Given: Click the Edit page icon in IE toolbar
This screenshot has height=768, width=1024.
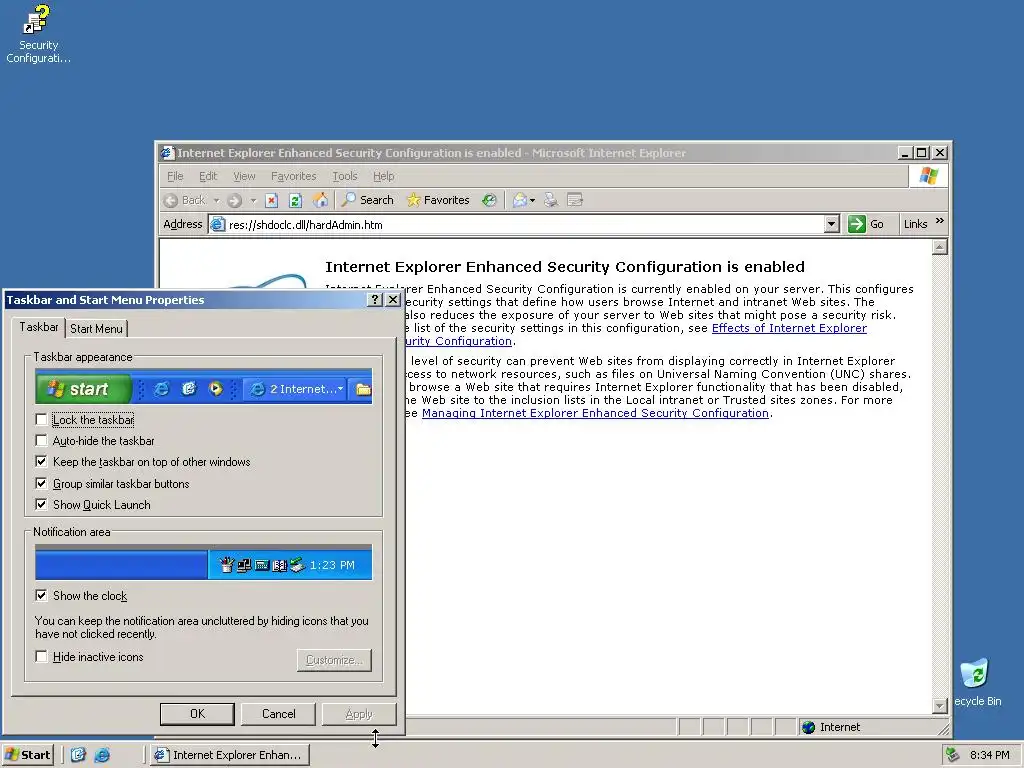Looking at the screenshot, I should [575, 200].
